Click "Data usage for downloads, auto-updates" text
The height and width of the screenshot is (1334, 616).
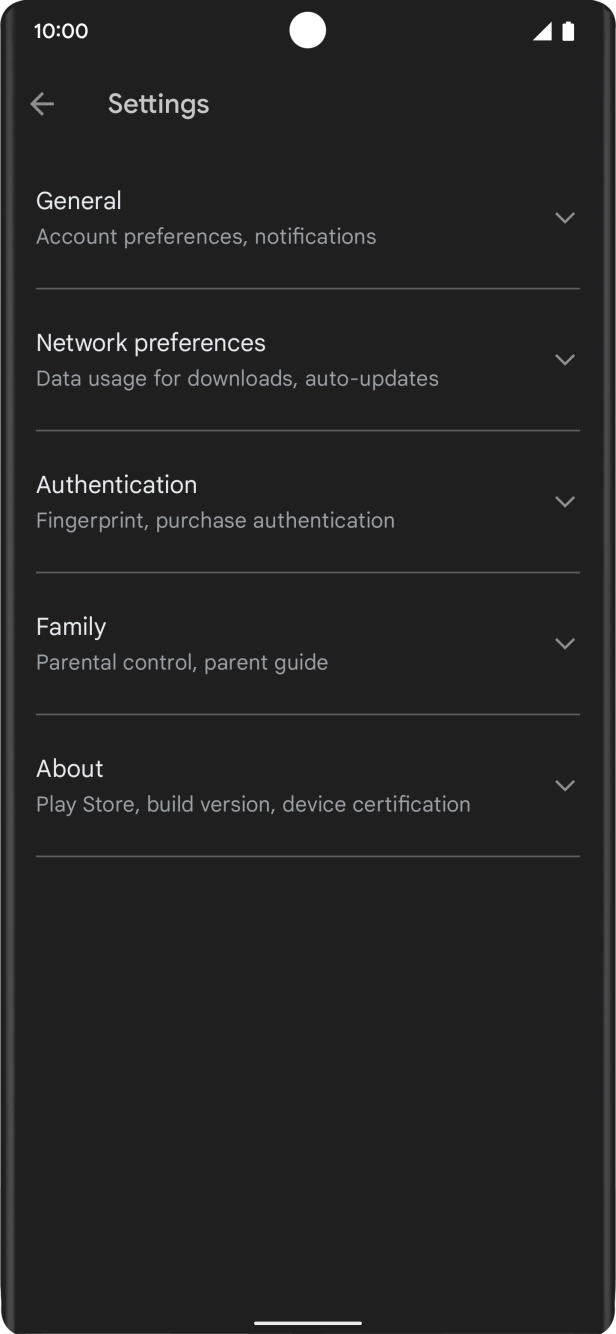(237, 379)
